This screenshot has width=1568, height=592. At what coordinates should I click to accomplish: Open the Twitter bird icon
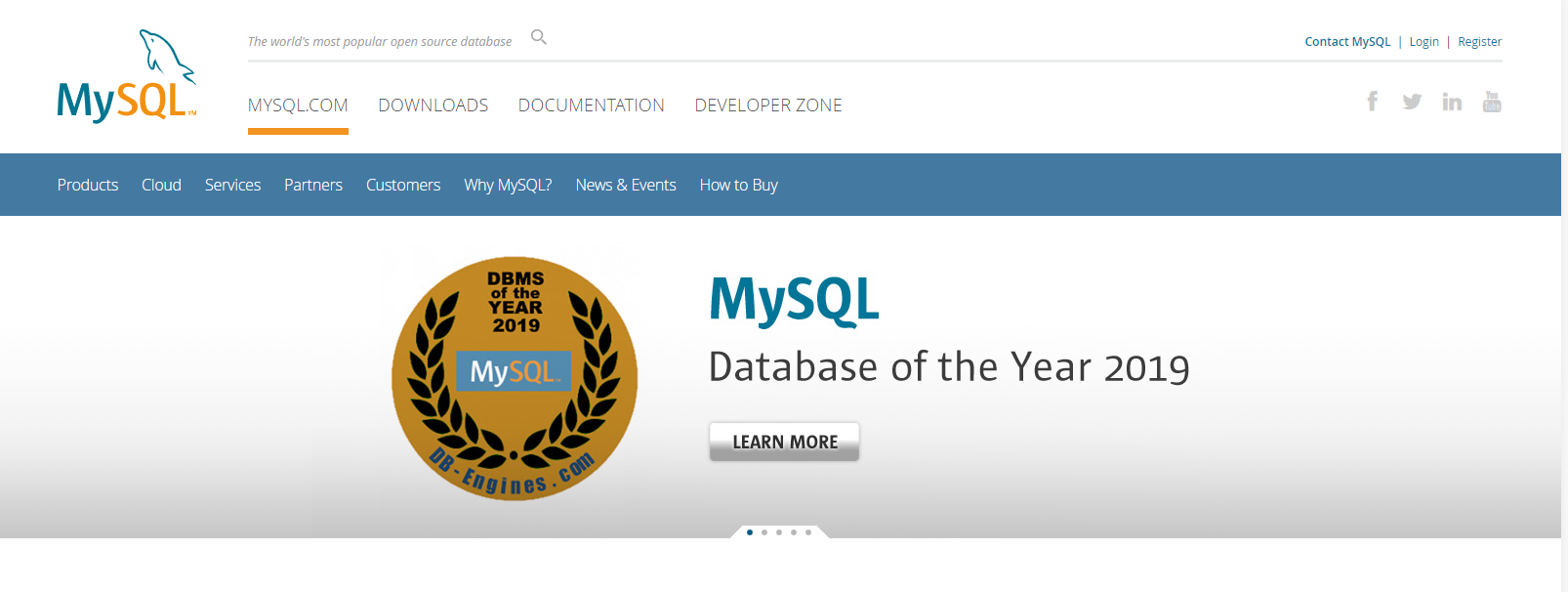pos(1412,102)
